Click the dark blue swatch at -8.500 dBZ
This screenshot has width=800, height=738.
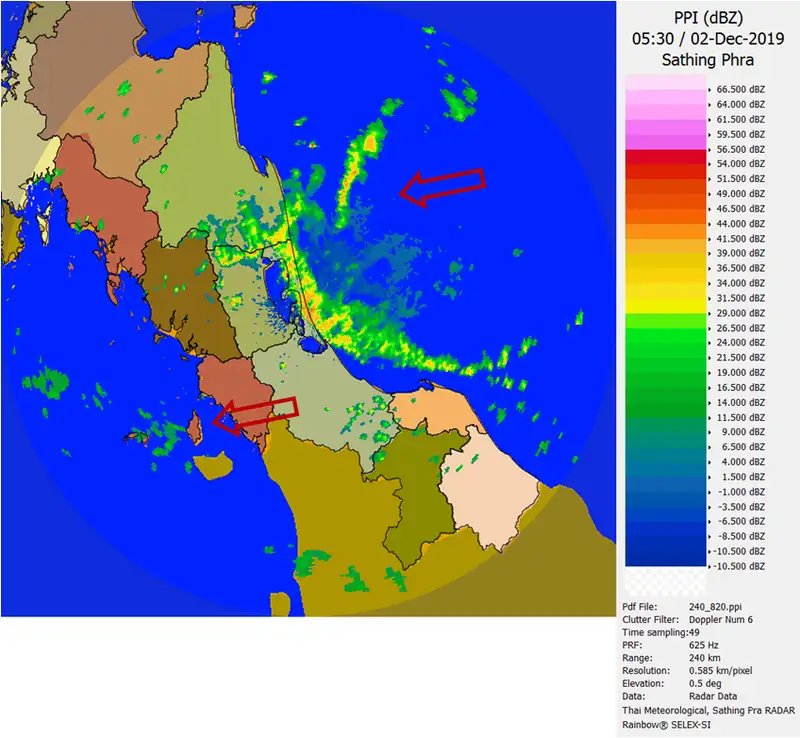[666, 544]
